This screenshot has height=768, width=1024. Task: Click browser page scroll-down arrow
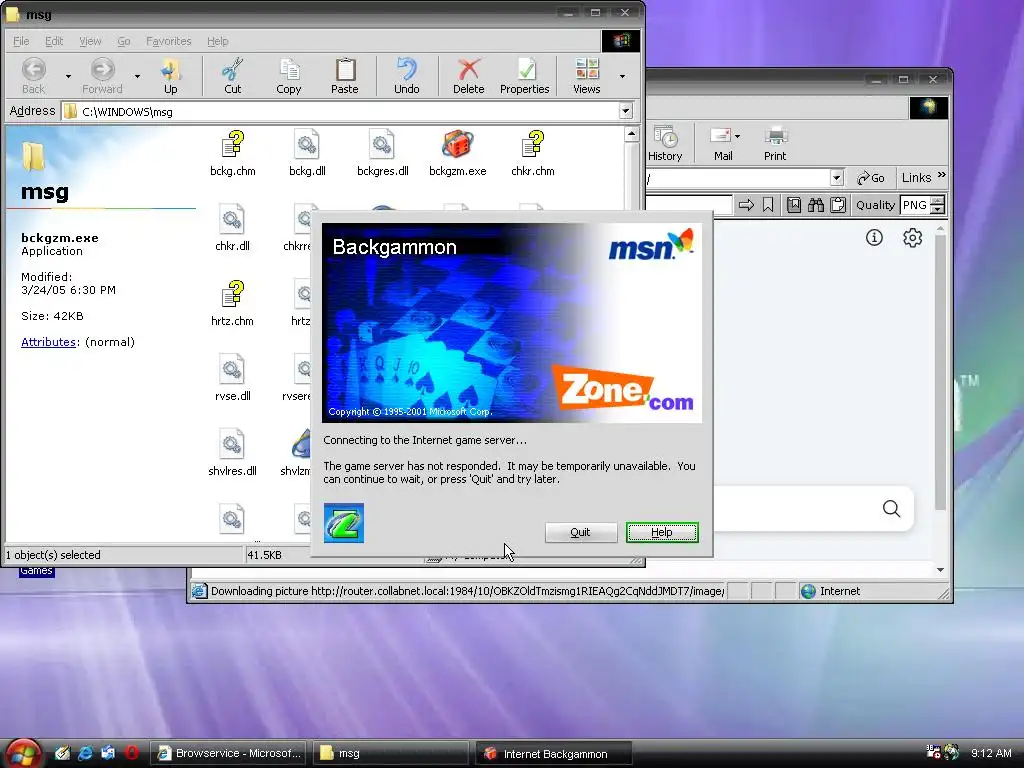click(x=940, y=570)
